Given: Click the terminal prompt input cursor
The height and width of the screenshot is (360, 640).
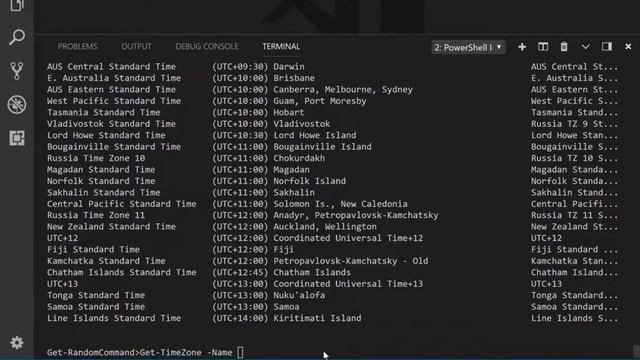Looking at the screenshot, I should click(x=240, y=352).
